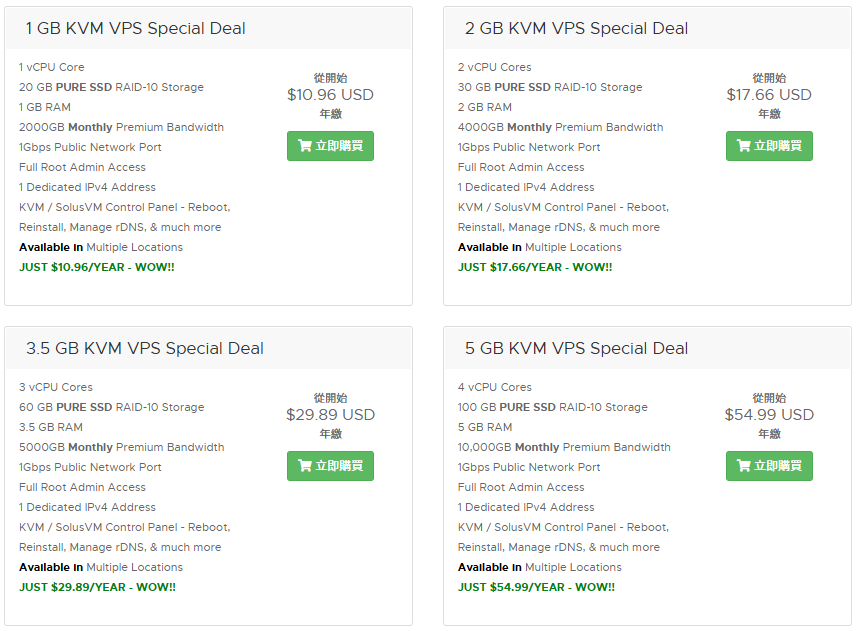Select the 3.5 GB KVM VPS Special Deal heading
This screenshot has width=857, height=631.
pos(145,349)
